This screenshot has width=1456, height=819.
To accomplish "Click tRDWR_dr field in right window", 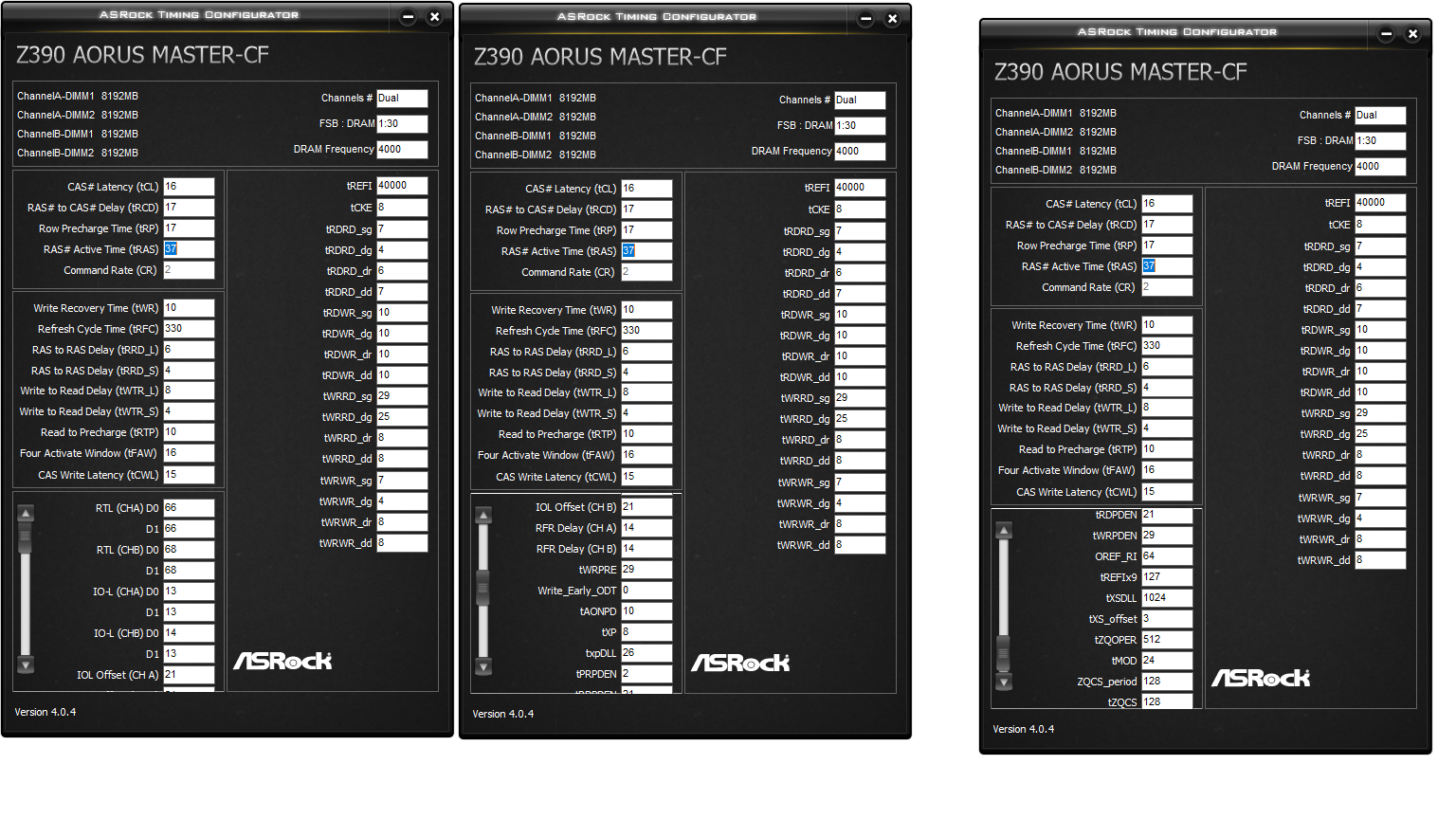I will pyautogui.click(x=1380, y=372).
